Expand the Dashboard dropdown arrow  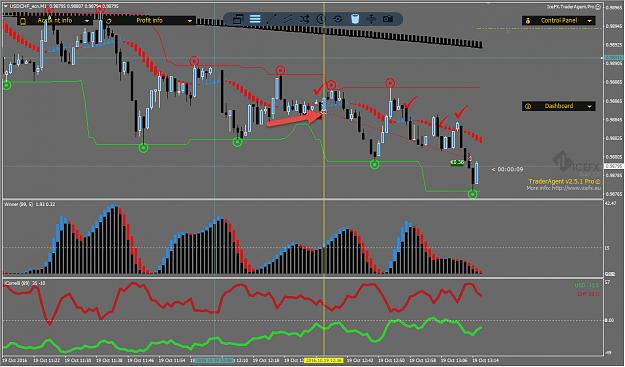coord(590,106)
